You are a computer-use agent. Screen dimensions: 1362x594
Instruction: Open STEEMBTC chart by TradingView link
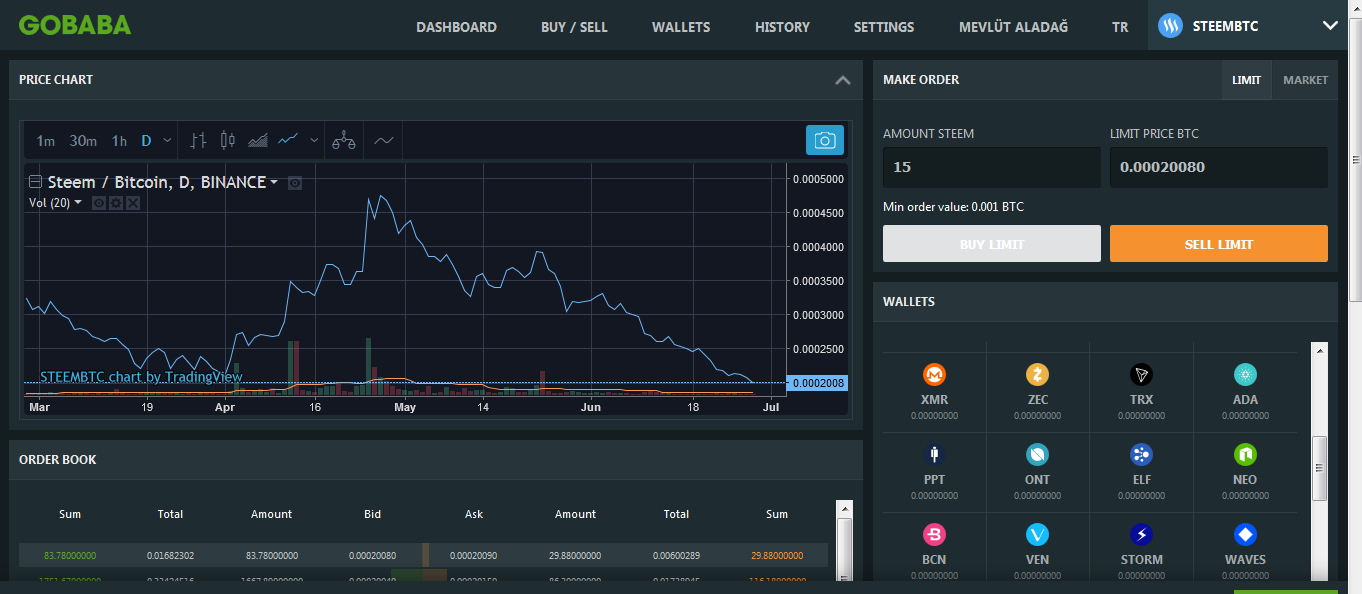pos(141,377)
